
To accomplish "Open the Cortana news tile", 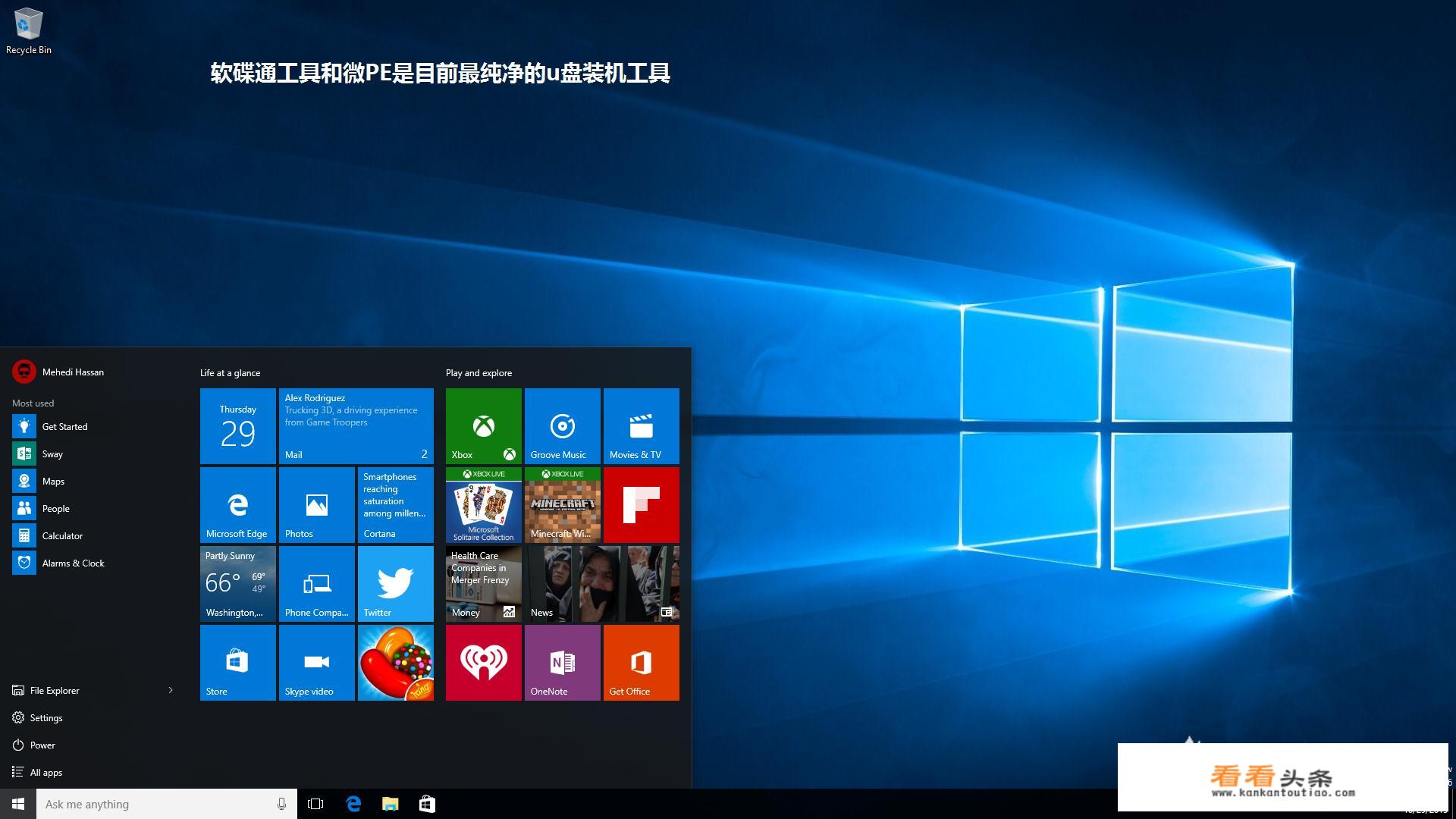I will tap(396, 505).
